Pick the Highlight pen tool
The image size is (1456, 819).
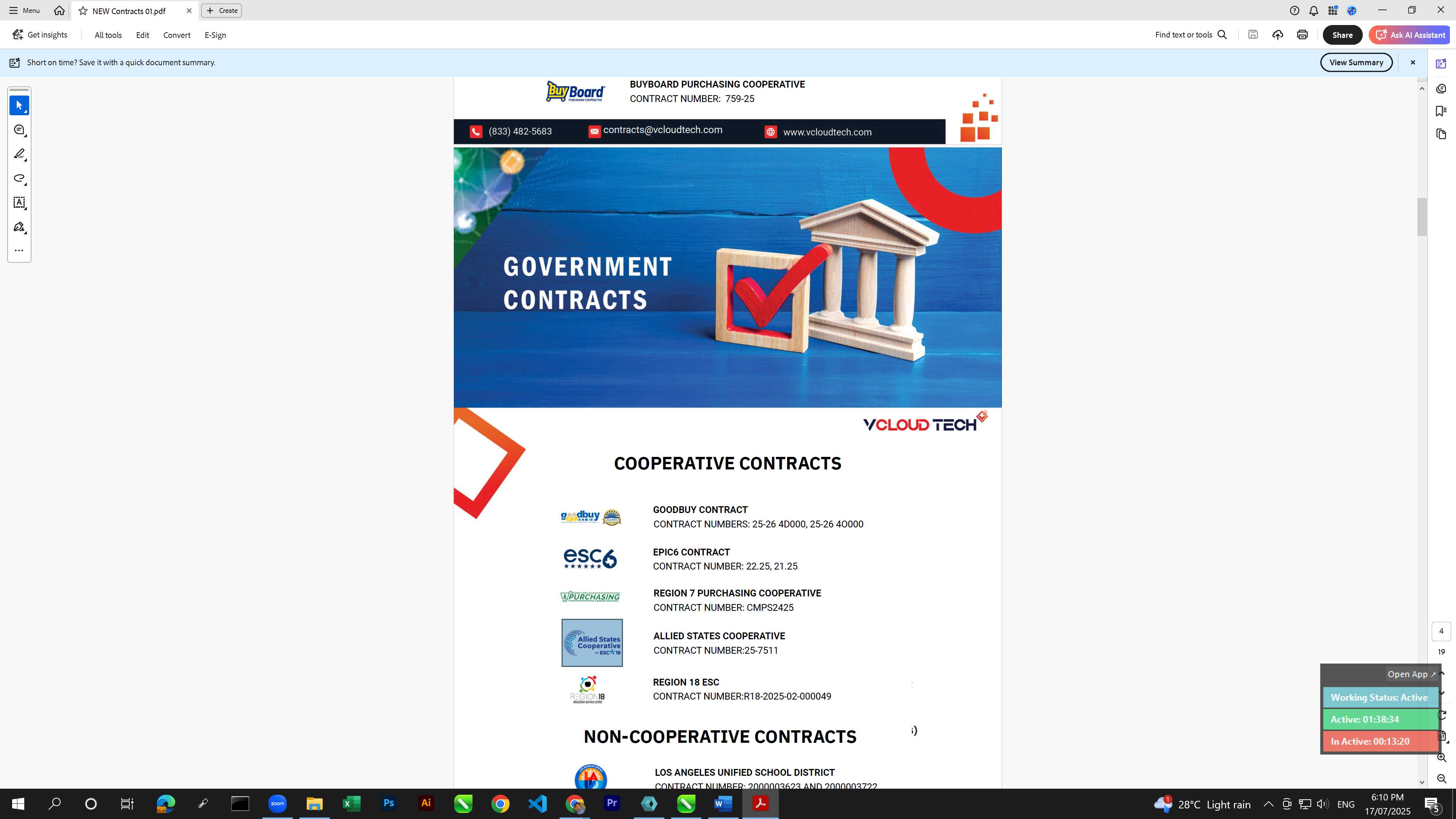[x=19, y=154]
